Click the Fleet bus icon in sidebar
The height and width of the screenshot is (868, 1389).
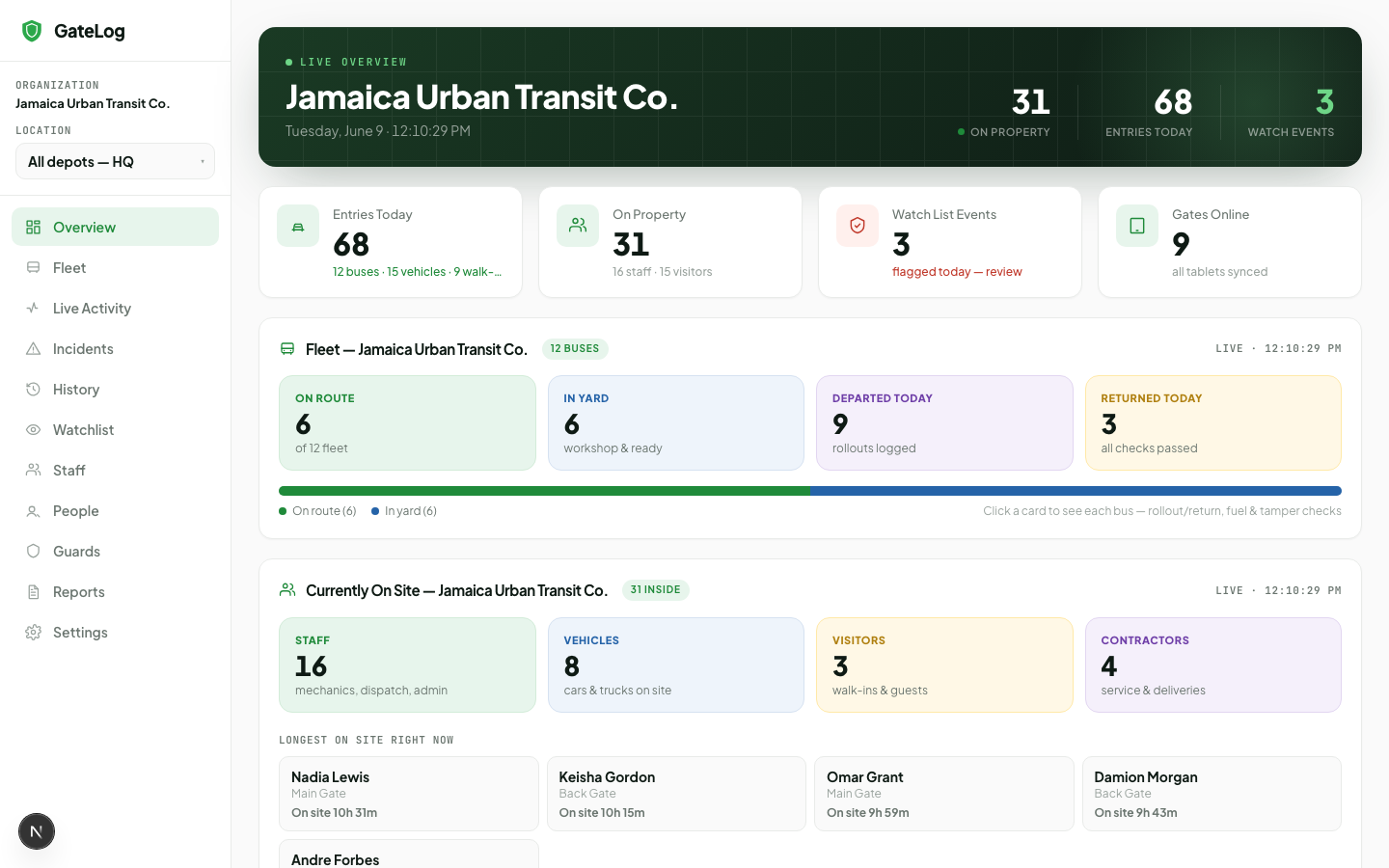point(33,268)
